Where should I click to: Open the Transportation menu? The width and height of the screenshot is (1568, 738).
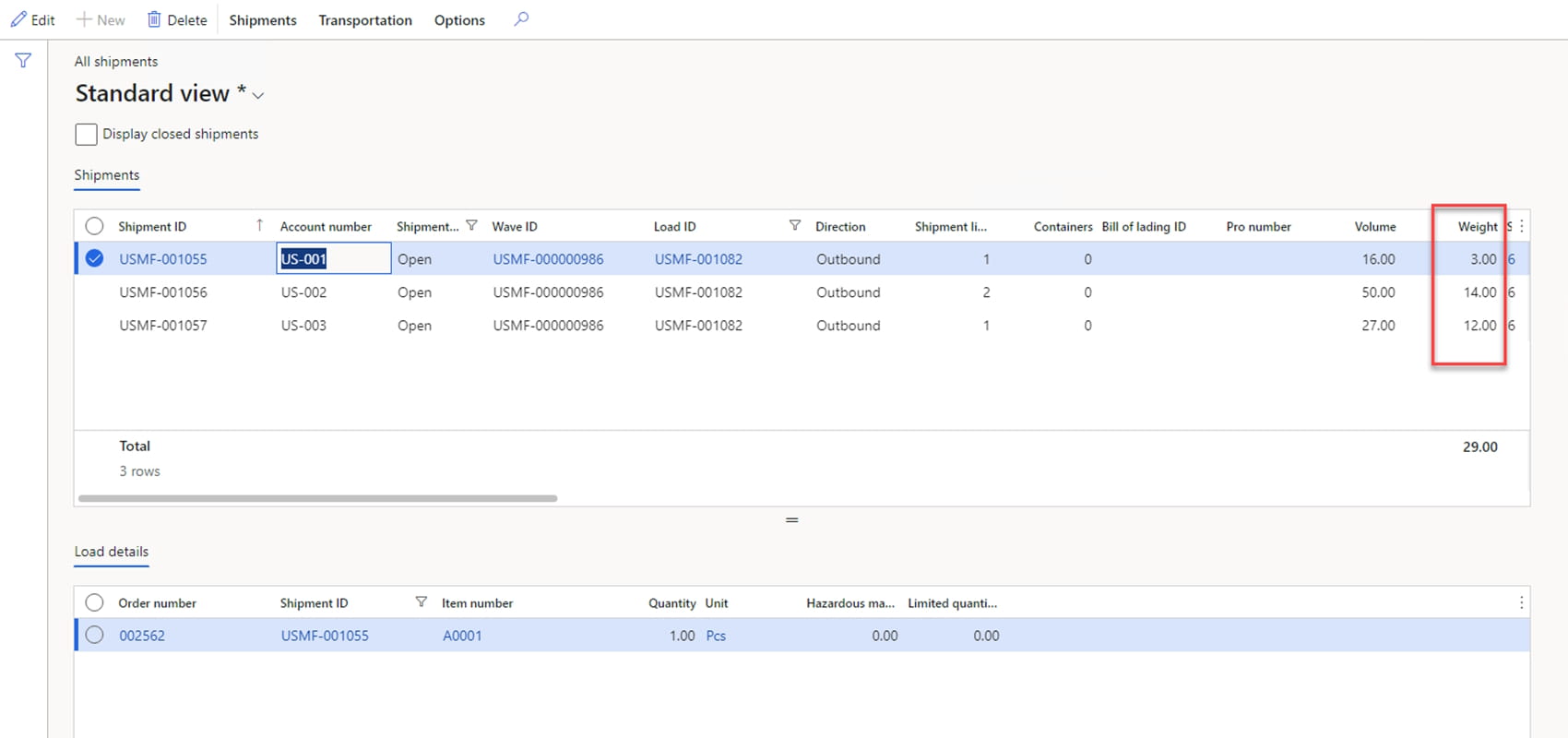click(364, 20)
